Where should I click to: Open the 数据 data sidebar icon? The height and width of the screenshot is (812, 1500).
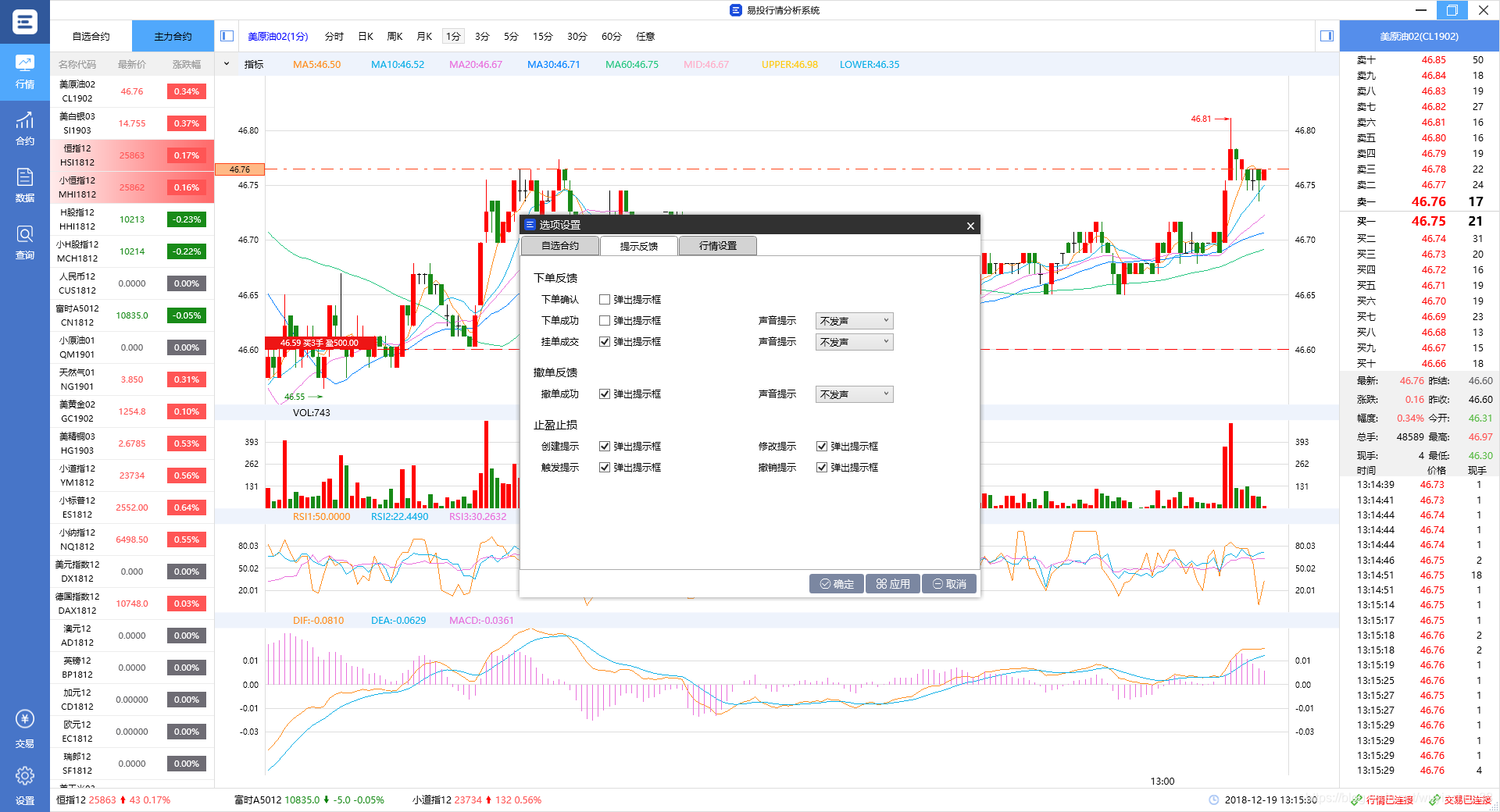click(25, 185)
